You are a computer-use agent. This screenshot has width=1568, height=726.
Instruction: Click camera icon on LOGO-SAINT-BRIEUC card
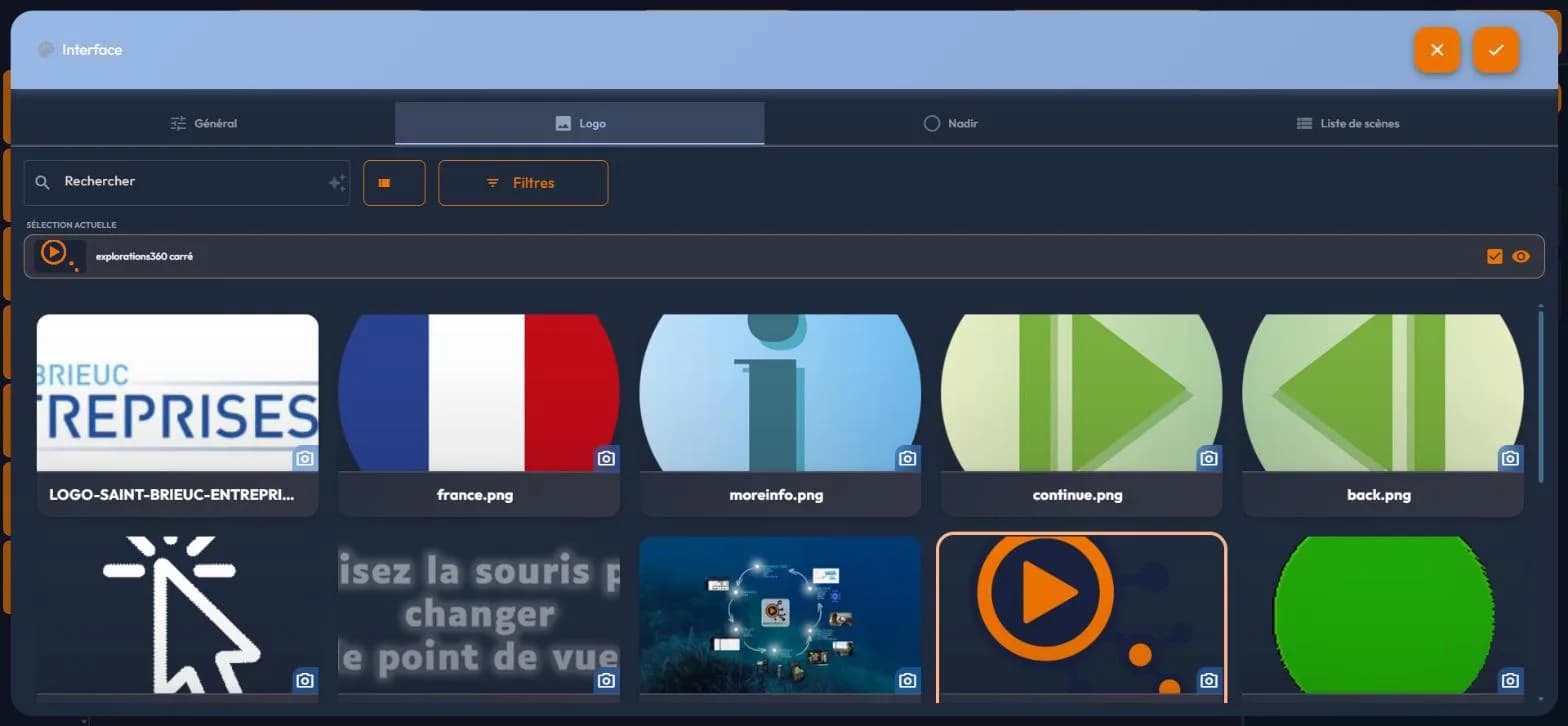[305, 458]
